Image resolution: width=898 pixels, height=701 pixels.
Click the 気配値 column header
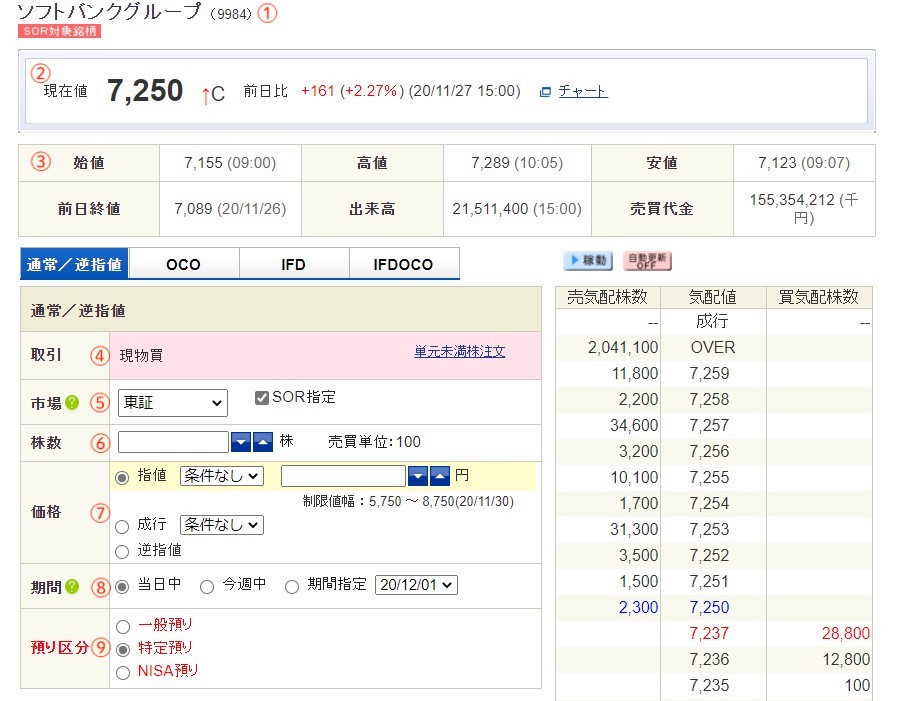[713, 297]
